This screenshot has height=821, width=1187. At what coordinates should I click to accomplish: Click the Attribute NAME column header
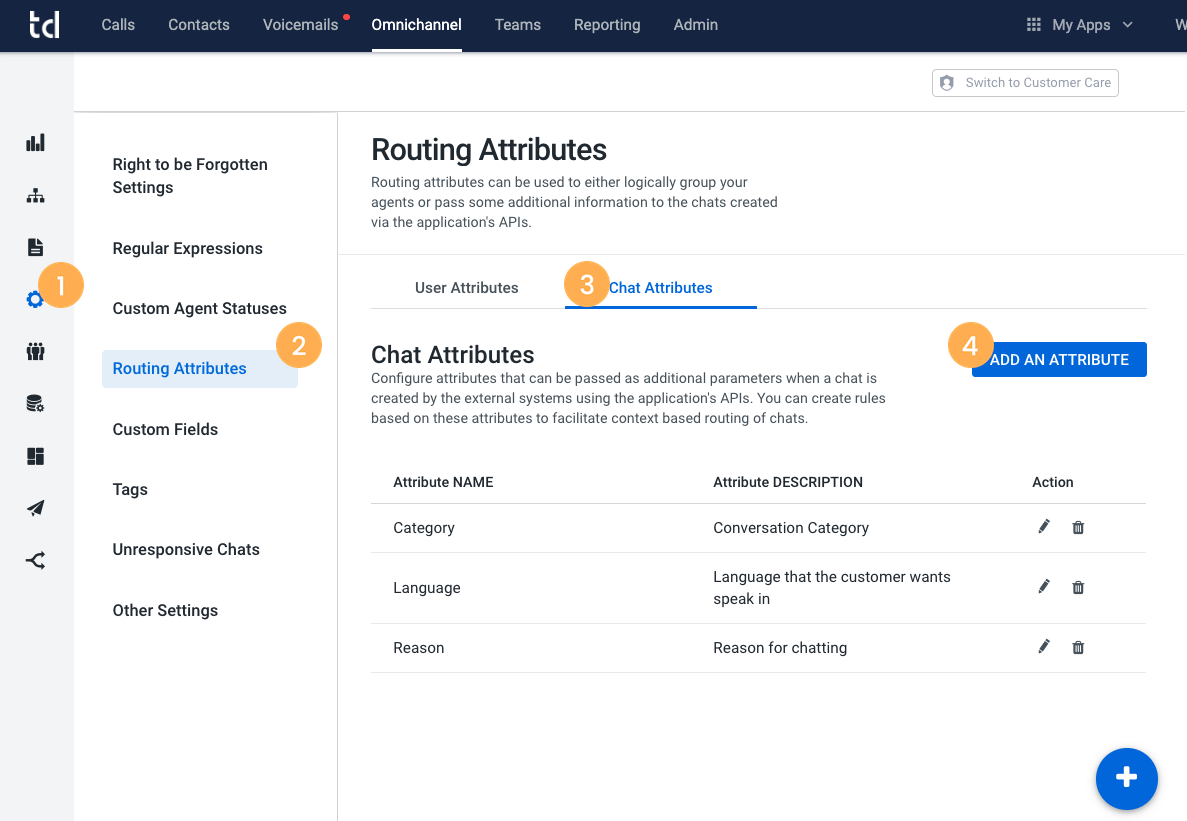(443, 482)
